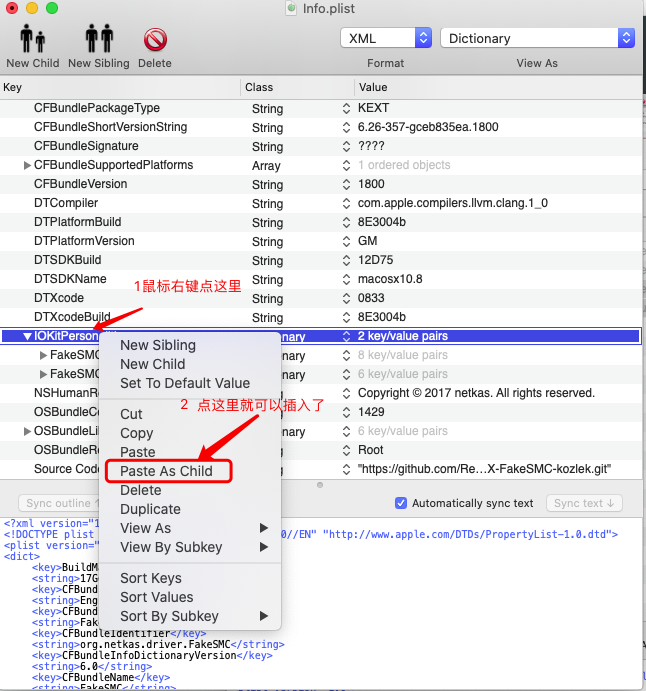This screenshot has height=691, width=646.
Task: Click the Copyright © 2017 netkas value
Action: pyautogui.click(x=476, y=393)
